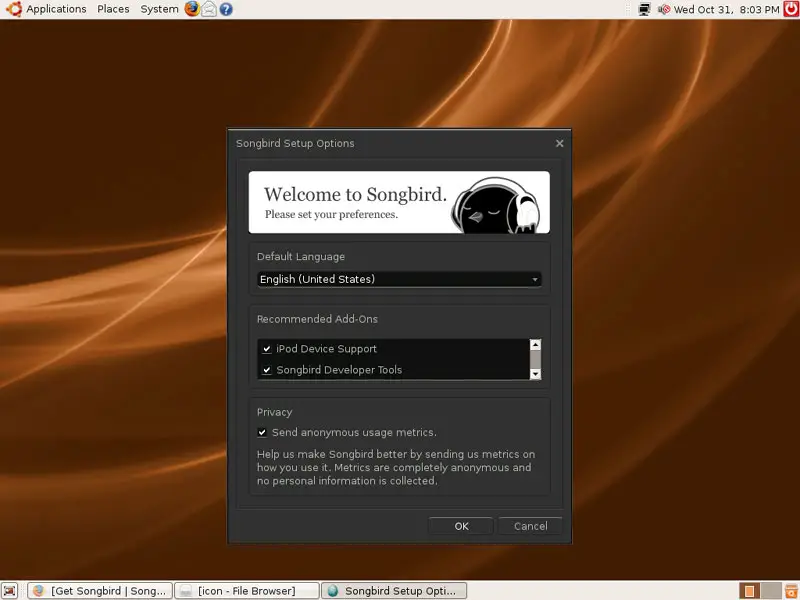Viewport: 800px width, 600px height.
Task: Open the Evolution mail launcher icon
Action: pyautogui.click(x=209, y=9)
